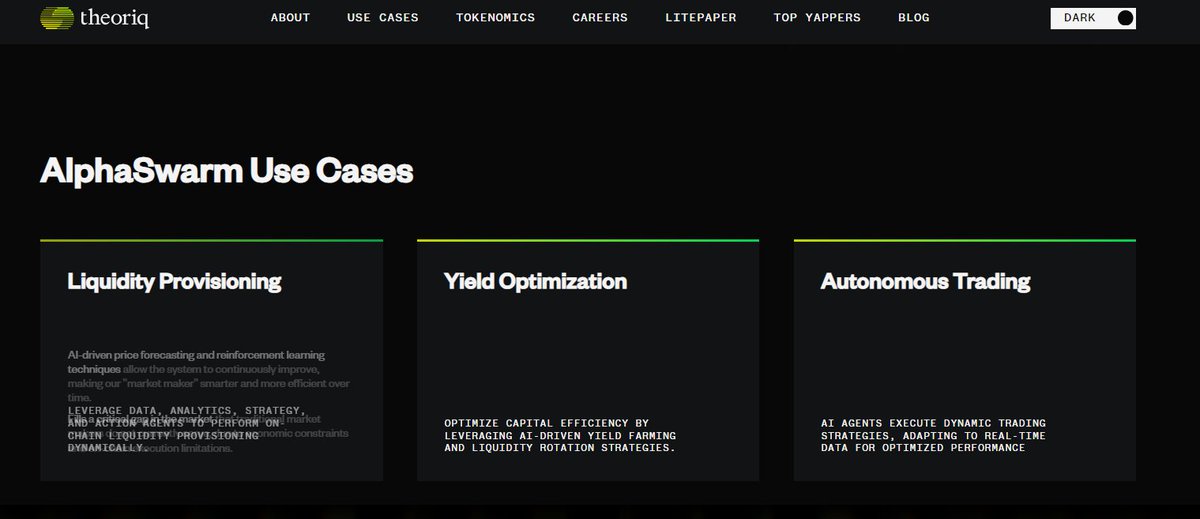Click 'And liquidity rotation strategies' line
This screenshot has height=519, width=1200.
[x=560, y=448]
